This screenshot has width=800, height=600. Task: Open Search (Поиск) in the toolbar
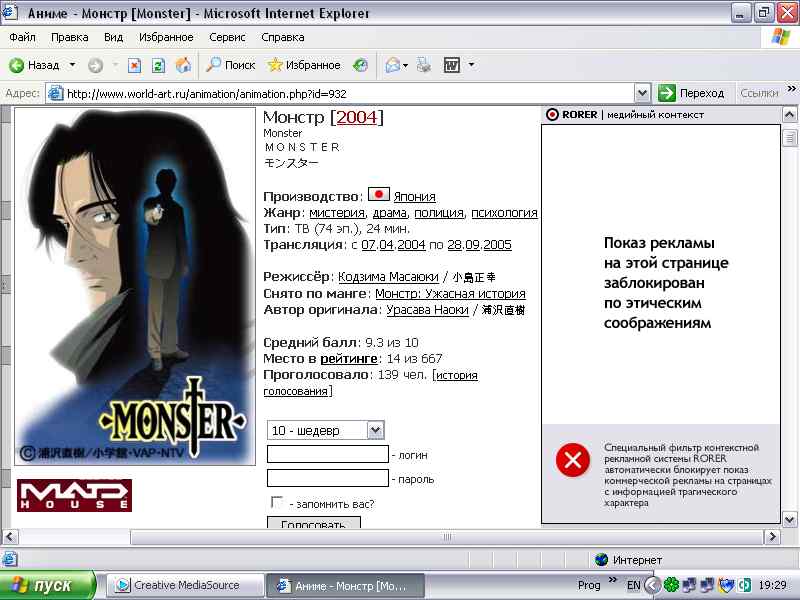tap(231, 65)
